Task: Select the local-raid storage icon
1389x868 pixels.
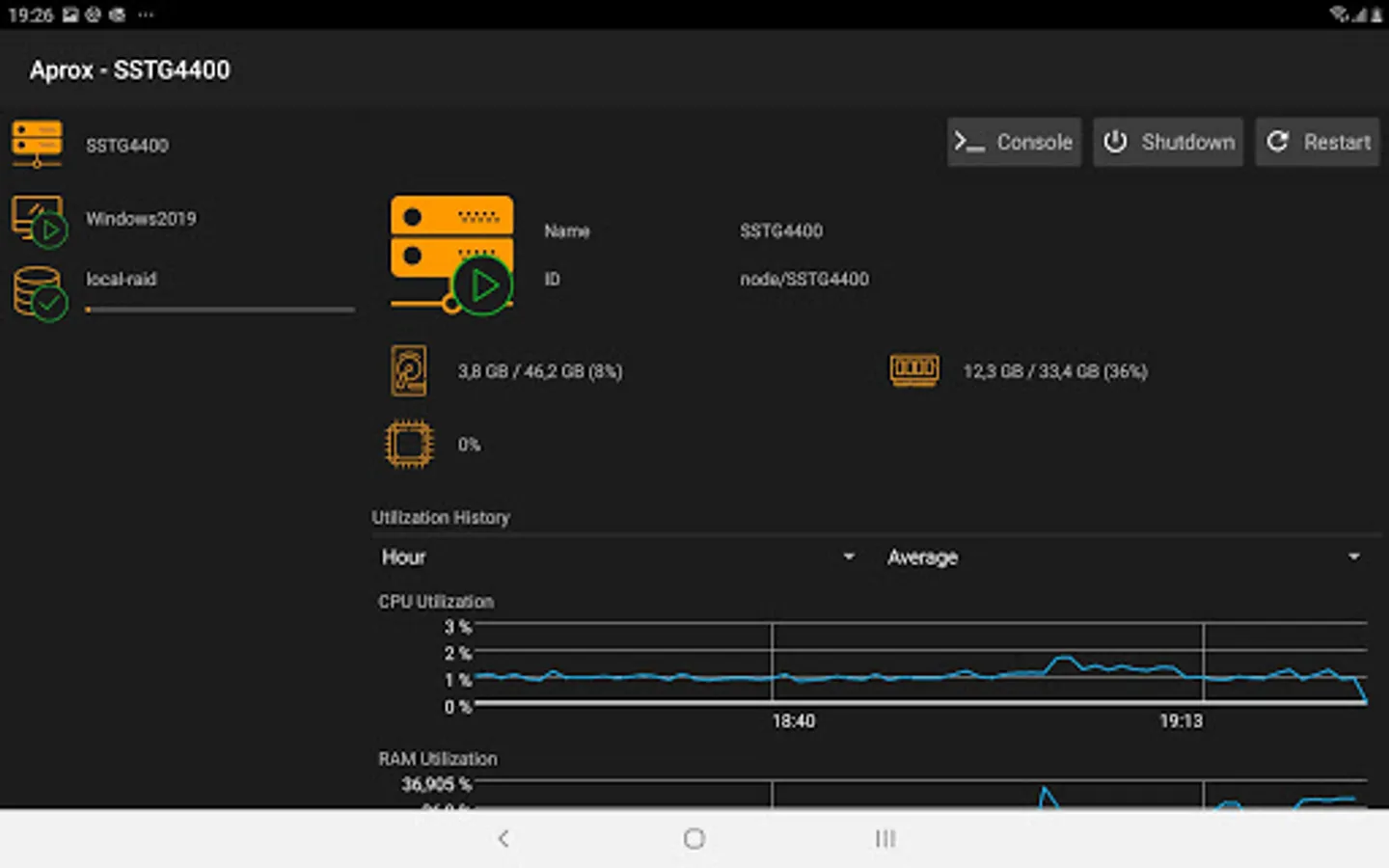Action: click(40, 293)
